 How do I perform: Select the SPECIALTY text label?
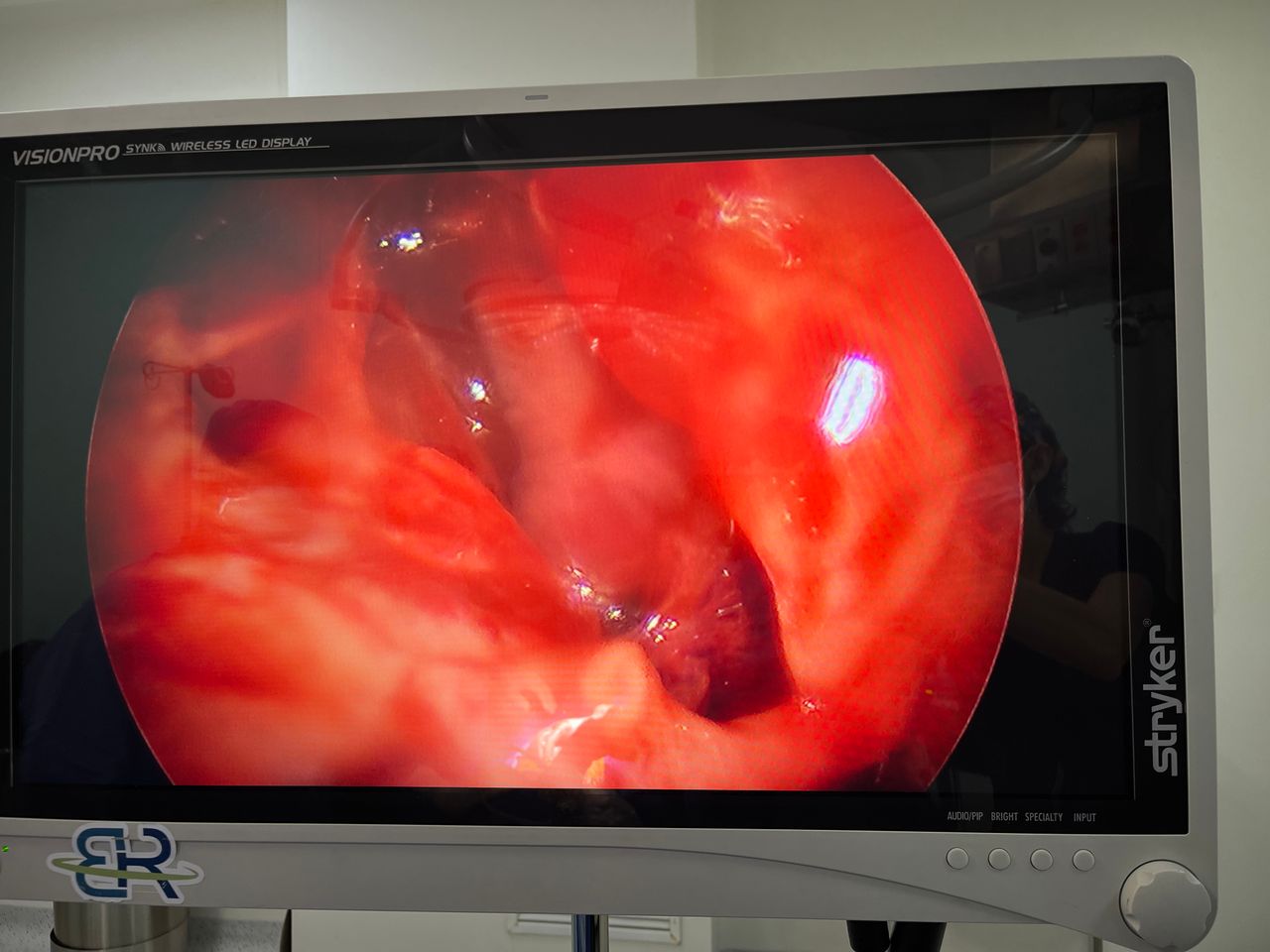(x=1044, y=817)
